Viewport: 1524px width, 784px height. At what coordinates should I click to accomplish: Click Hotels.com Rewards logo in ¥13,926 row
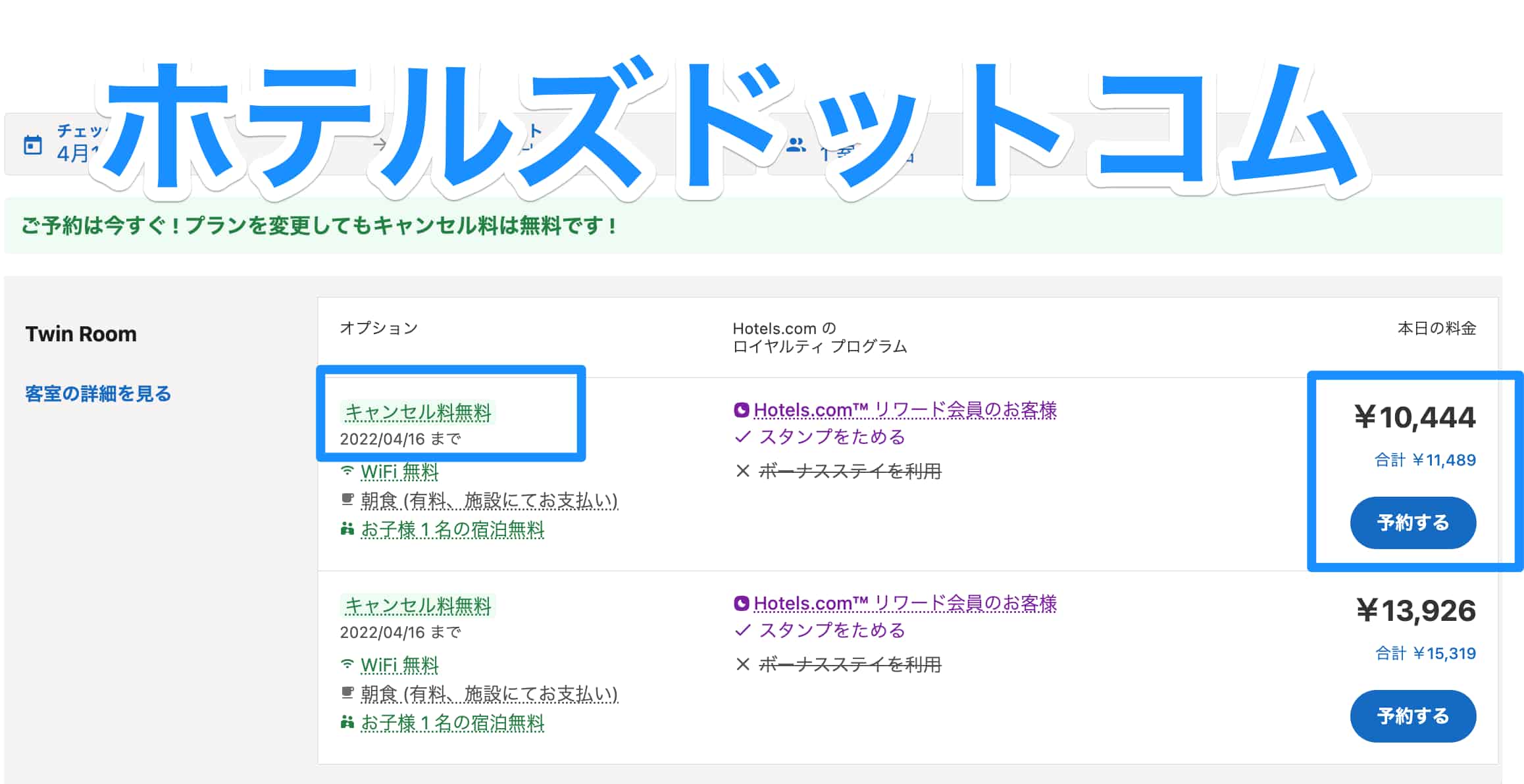(742, 603)
